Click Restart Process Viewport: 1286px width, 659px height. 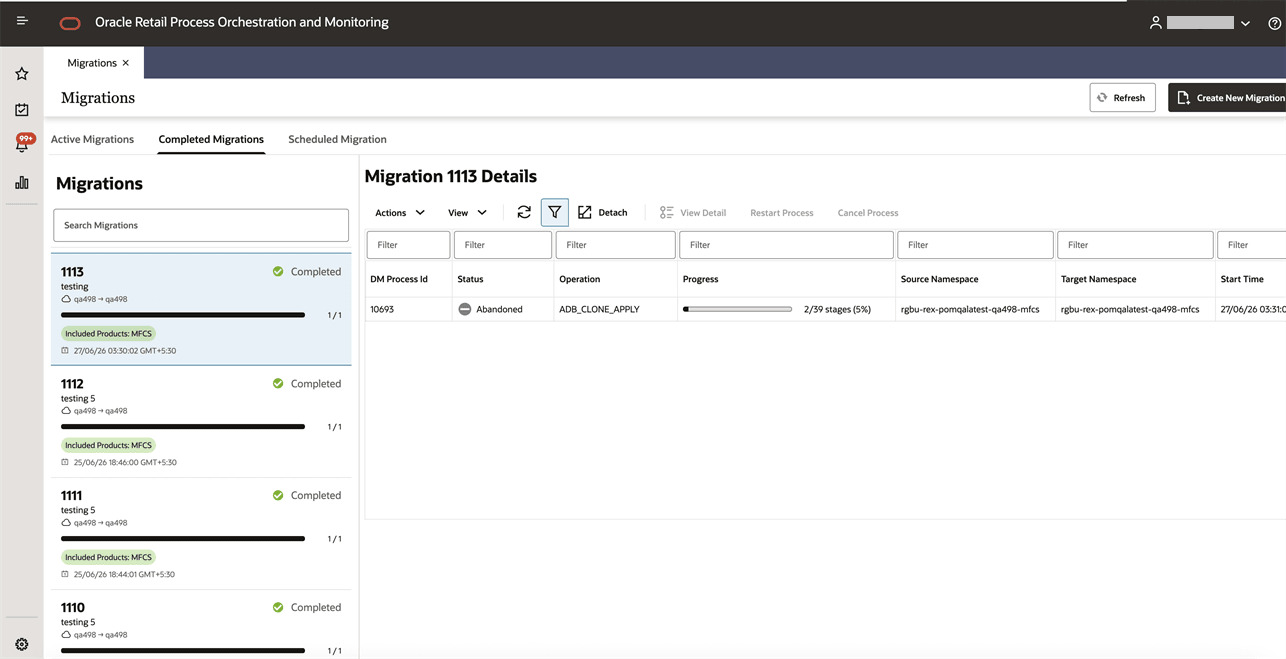click(x=782, y=212)
